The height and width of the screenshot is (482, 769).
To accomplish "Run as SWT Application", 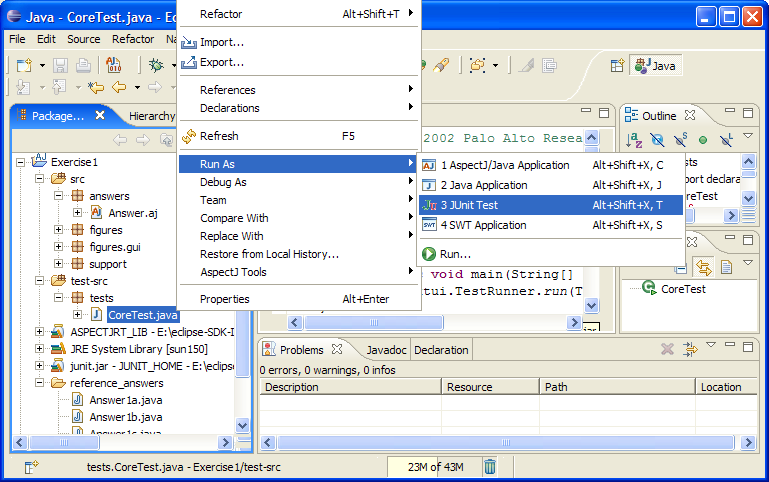I will pos(551,225).
